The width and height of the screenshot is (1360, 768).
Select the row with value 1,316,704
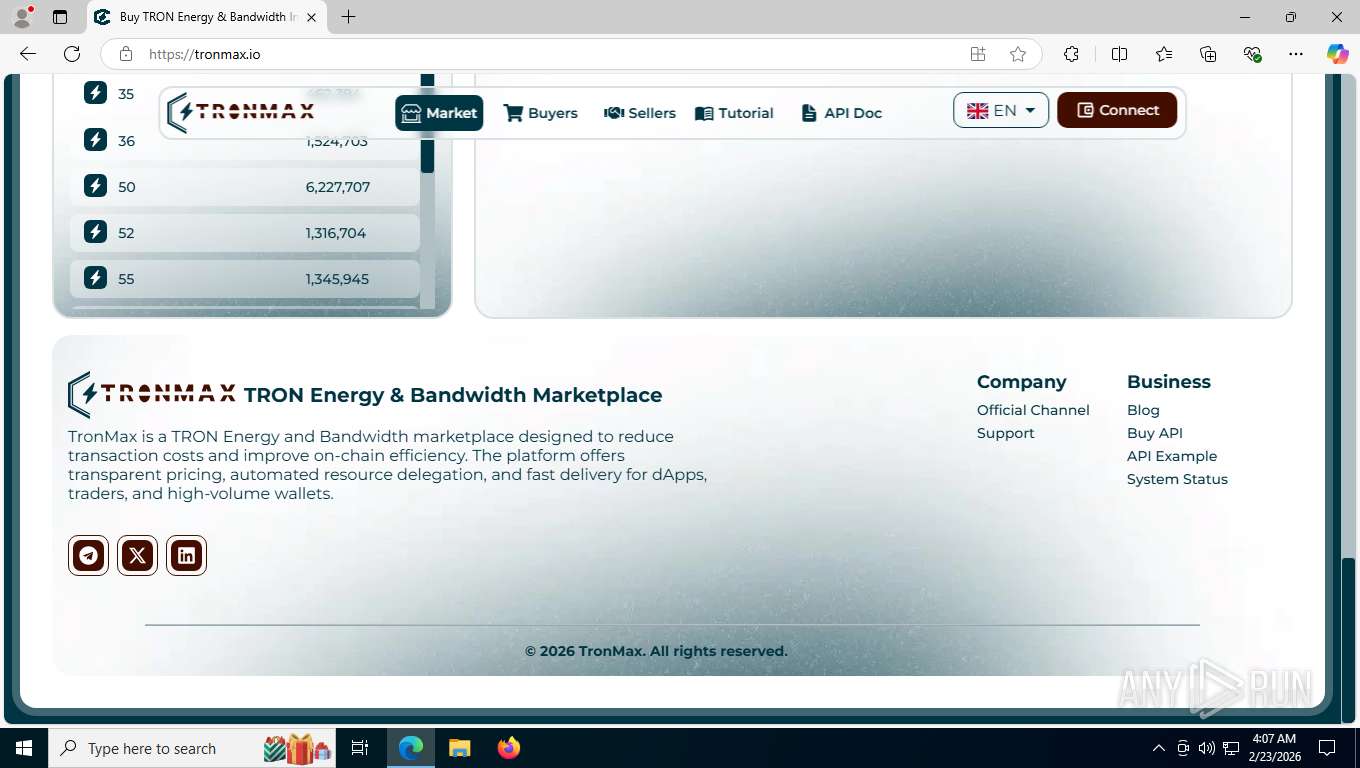pyautogui.click(x=245, y=233)
